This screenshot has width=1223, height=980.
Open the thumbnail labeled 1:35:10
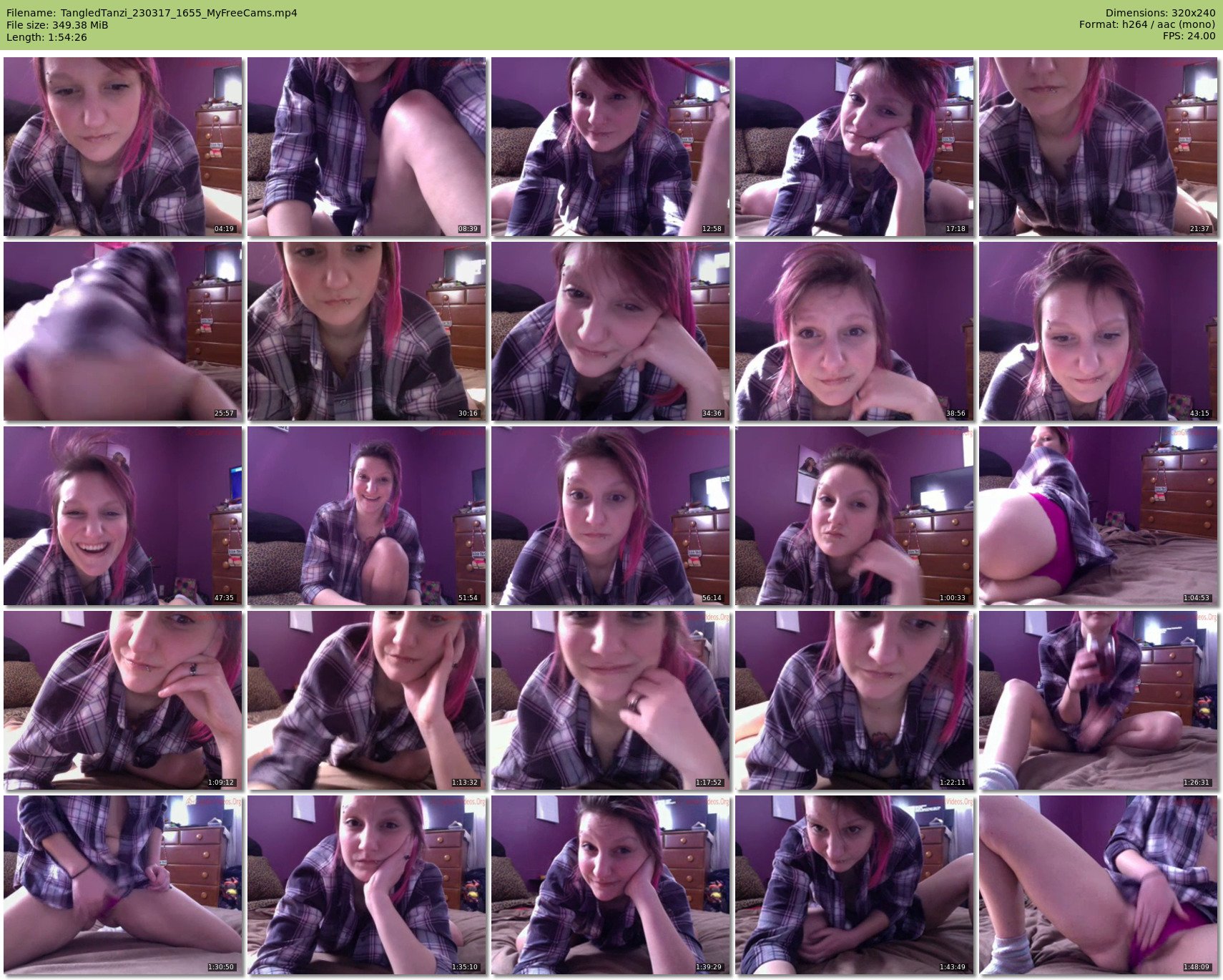(x=366, y=885)
